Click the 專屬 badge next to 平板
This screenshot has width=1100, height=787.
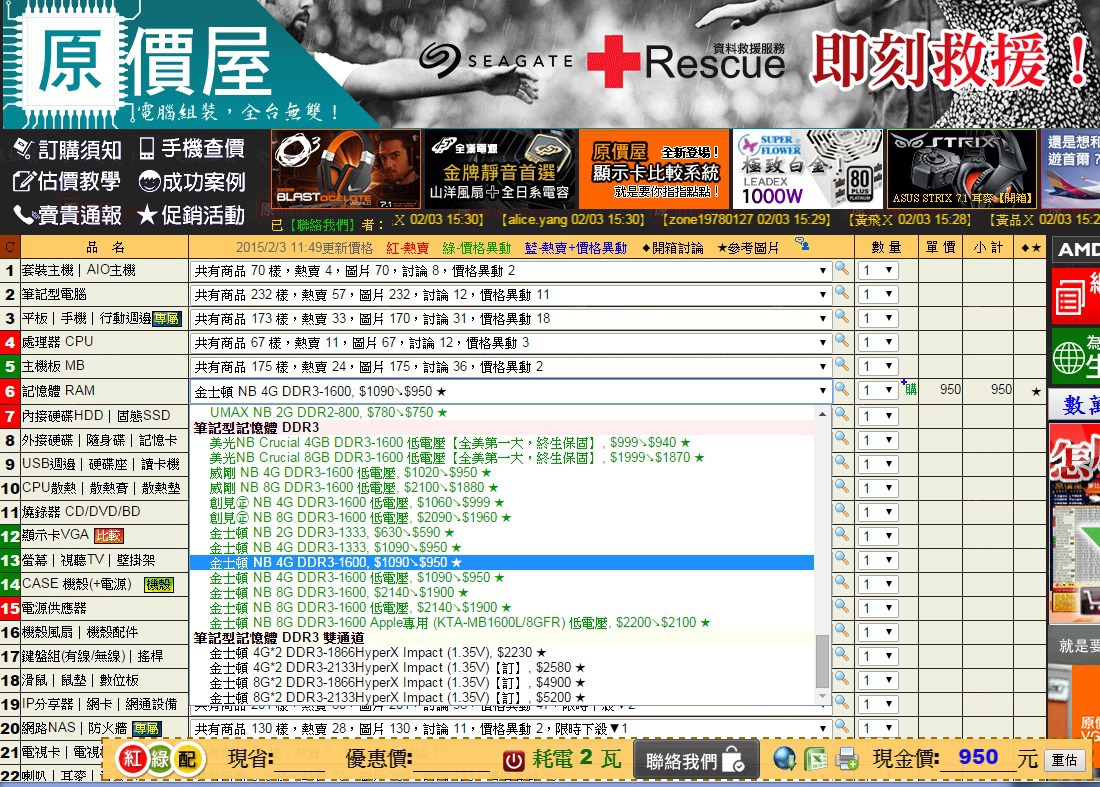point(167,319)
